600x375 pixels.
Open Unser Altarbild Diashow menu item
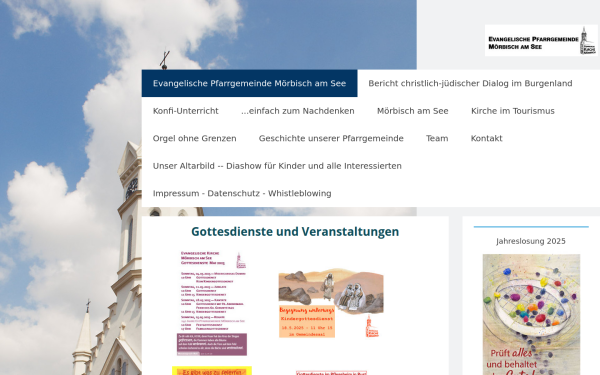(x=277, y=166)
